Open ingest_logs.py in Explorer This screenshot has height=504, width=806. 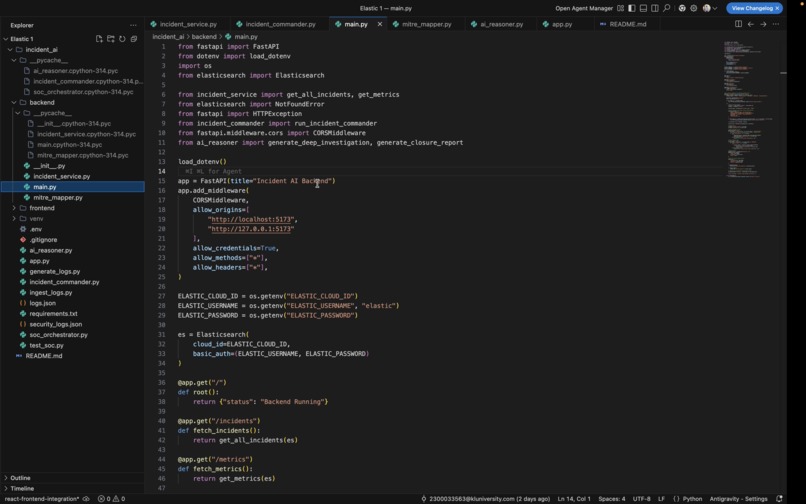tap(51, 292)
